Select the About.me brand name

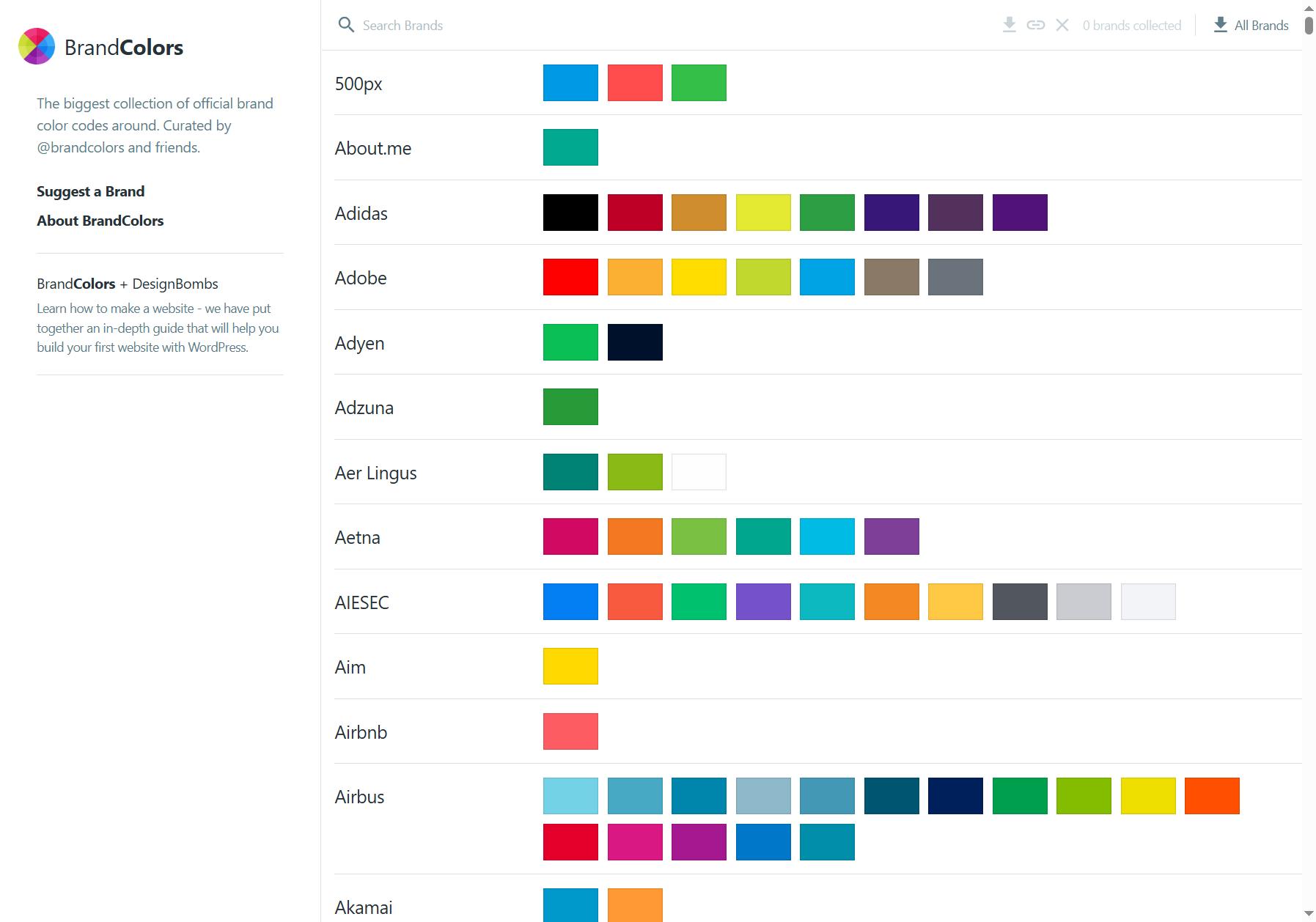point(373,148)
